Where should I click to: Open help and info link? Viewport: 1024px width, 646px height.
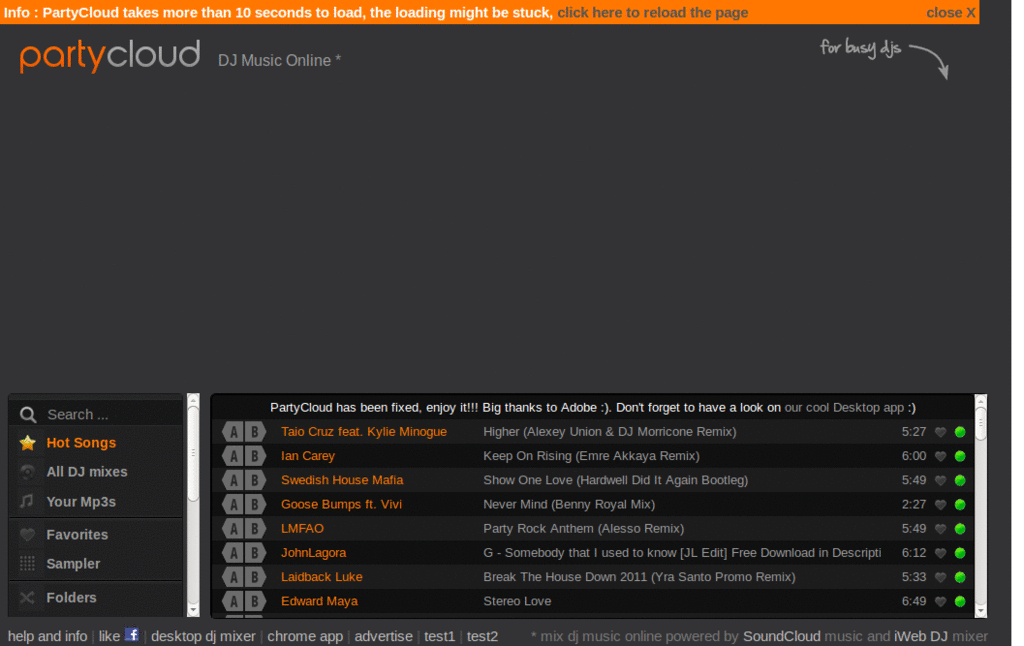(47, 636)
